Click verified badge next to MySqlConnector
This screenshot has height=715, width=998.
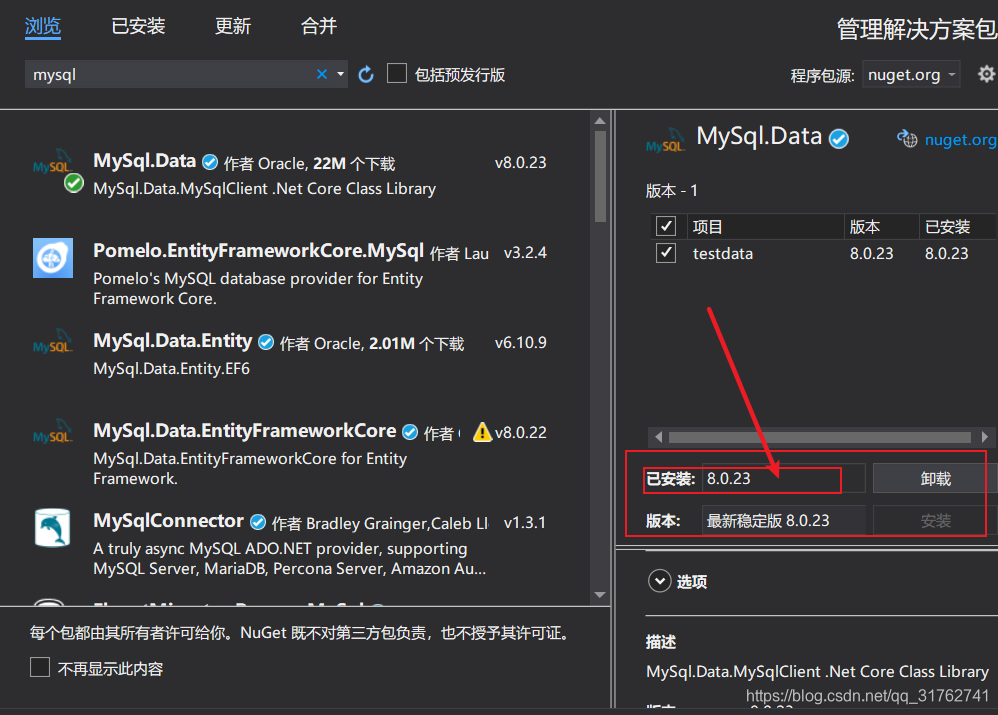(x=258, y=522)
